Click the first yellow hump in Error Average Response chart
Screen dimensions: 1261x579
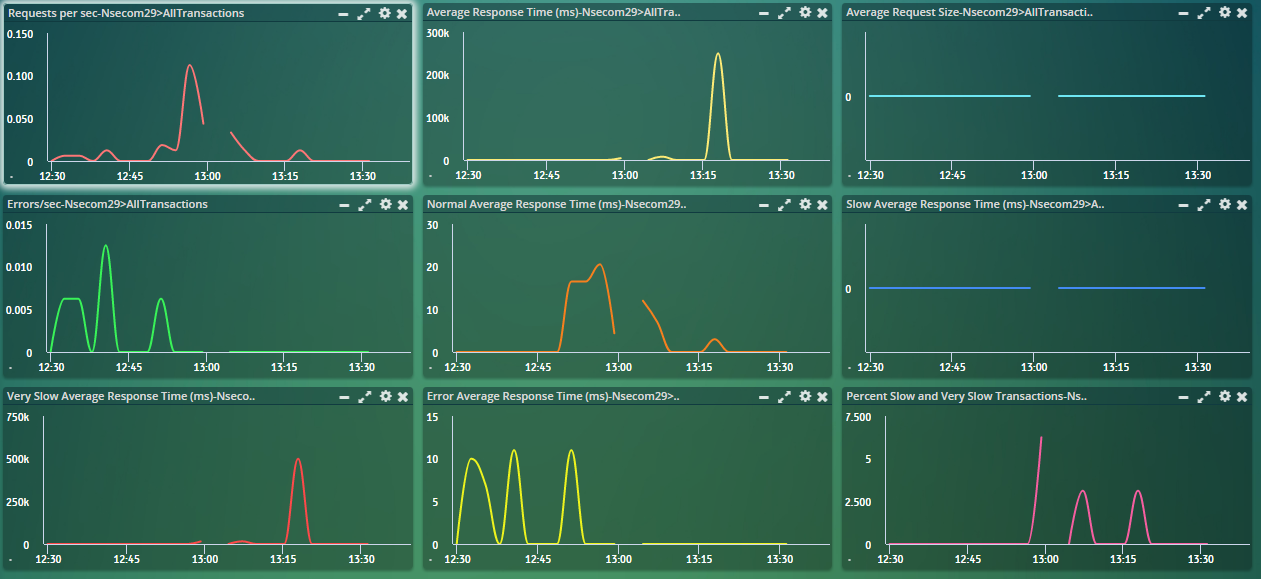(472, 461)
